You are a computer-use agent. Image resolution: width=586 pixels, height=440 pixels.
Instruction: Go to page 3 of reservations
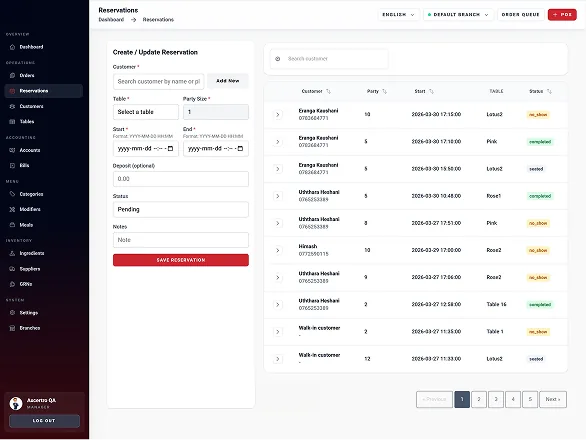point(496,399)
